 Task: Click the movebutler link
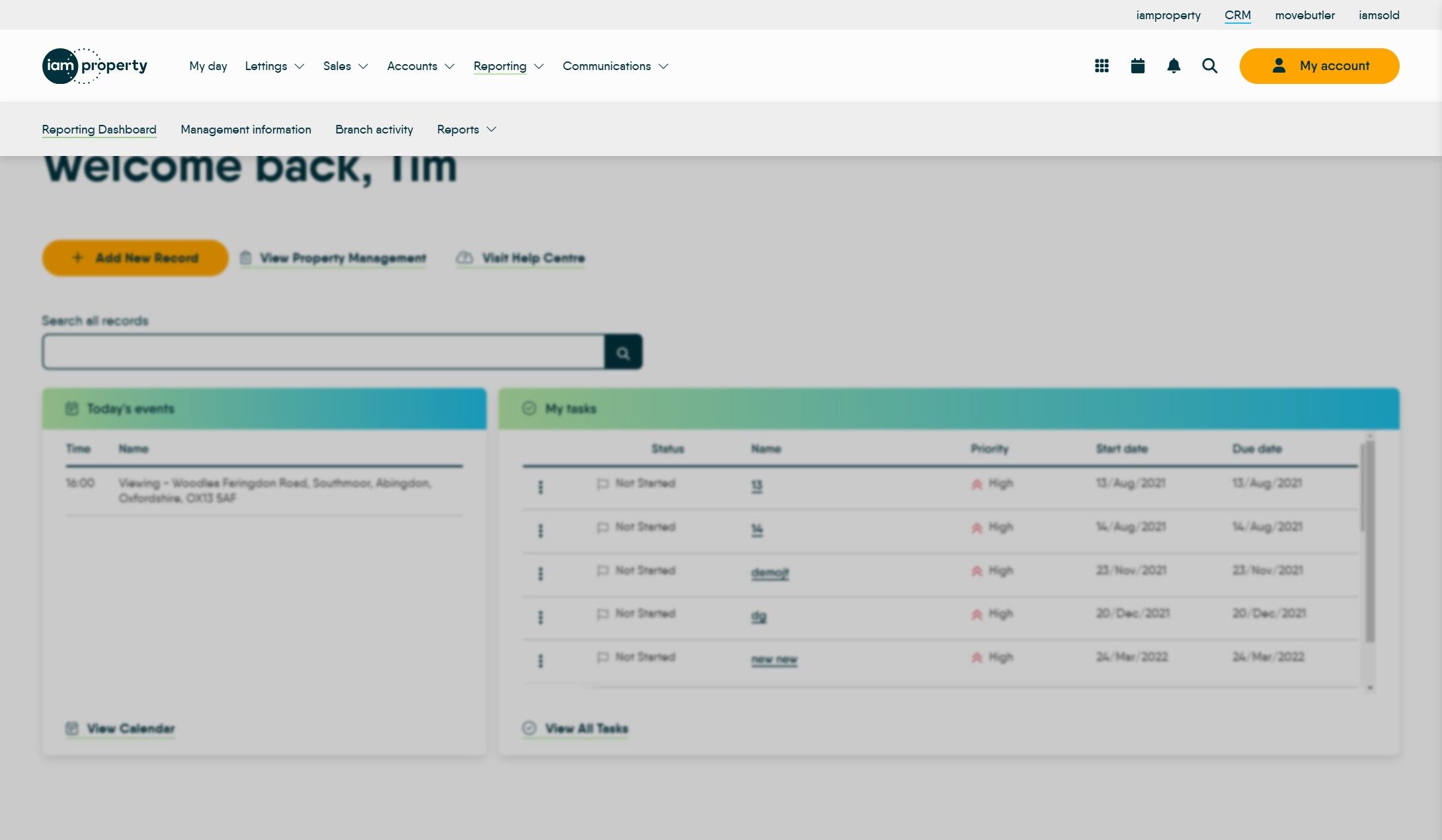click(x=1304, y=15)
